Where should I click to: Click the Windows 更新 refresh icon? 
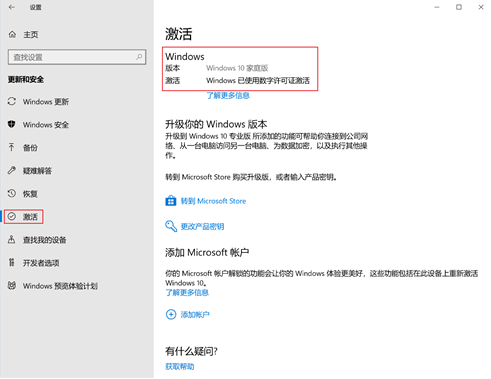12,101
